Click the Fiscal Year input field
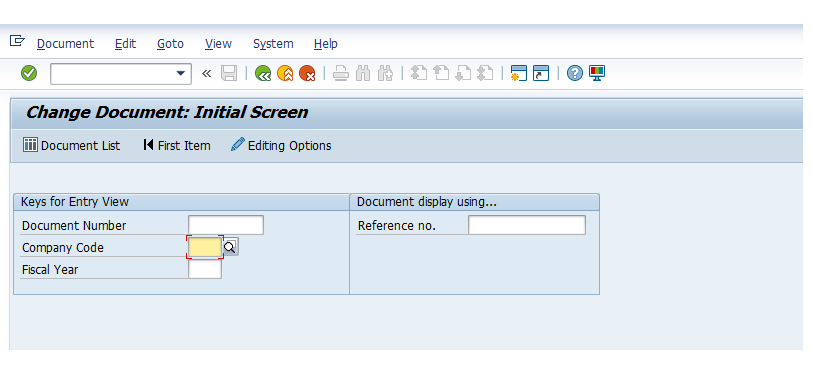 click(205, 269)
